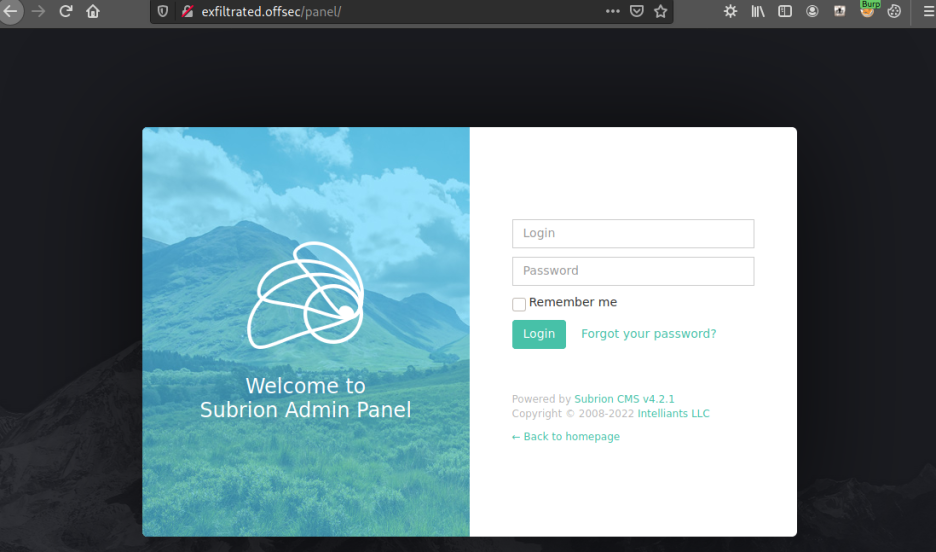Open the Forgot your password link
The height and width of the screenshot is (552, 936).
[648, 334]
